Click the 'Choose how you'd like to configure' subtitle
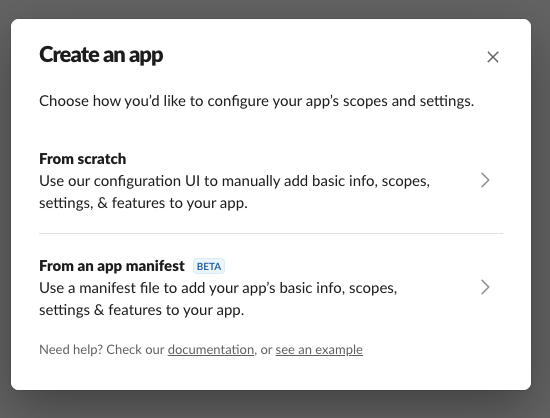This screenshot has height=418, width=550. click(256, 101)
